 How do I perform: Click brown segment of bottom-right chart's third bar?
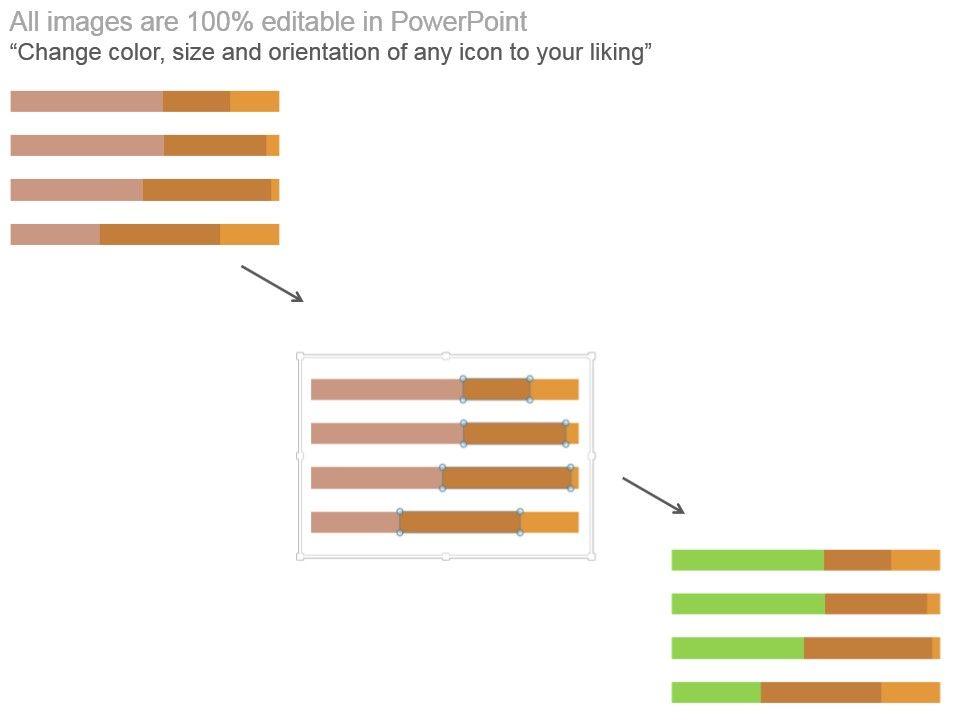tap(867, 648)
